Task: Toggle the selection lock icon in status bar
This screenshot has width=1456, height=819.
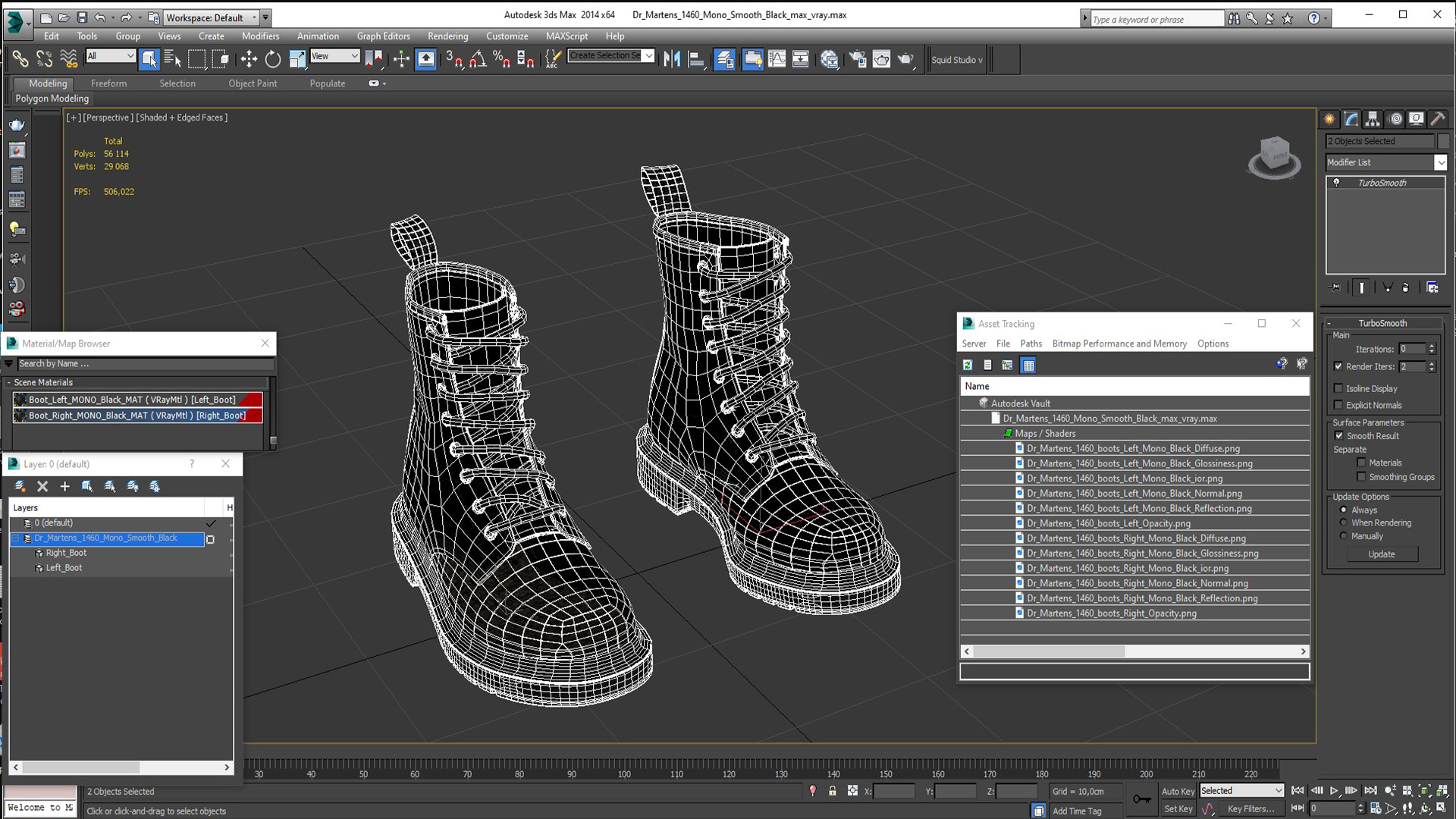Action: (x=833, y=791)
